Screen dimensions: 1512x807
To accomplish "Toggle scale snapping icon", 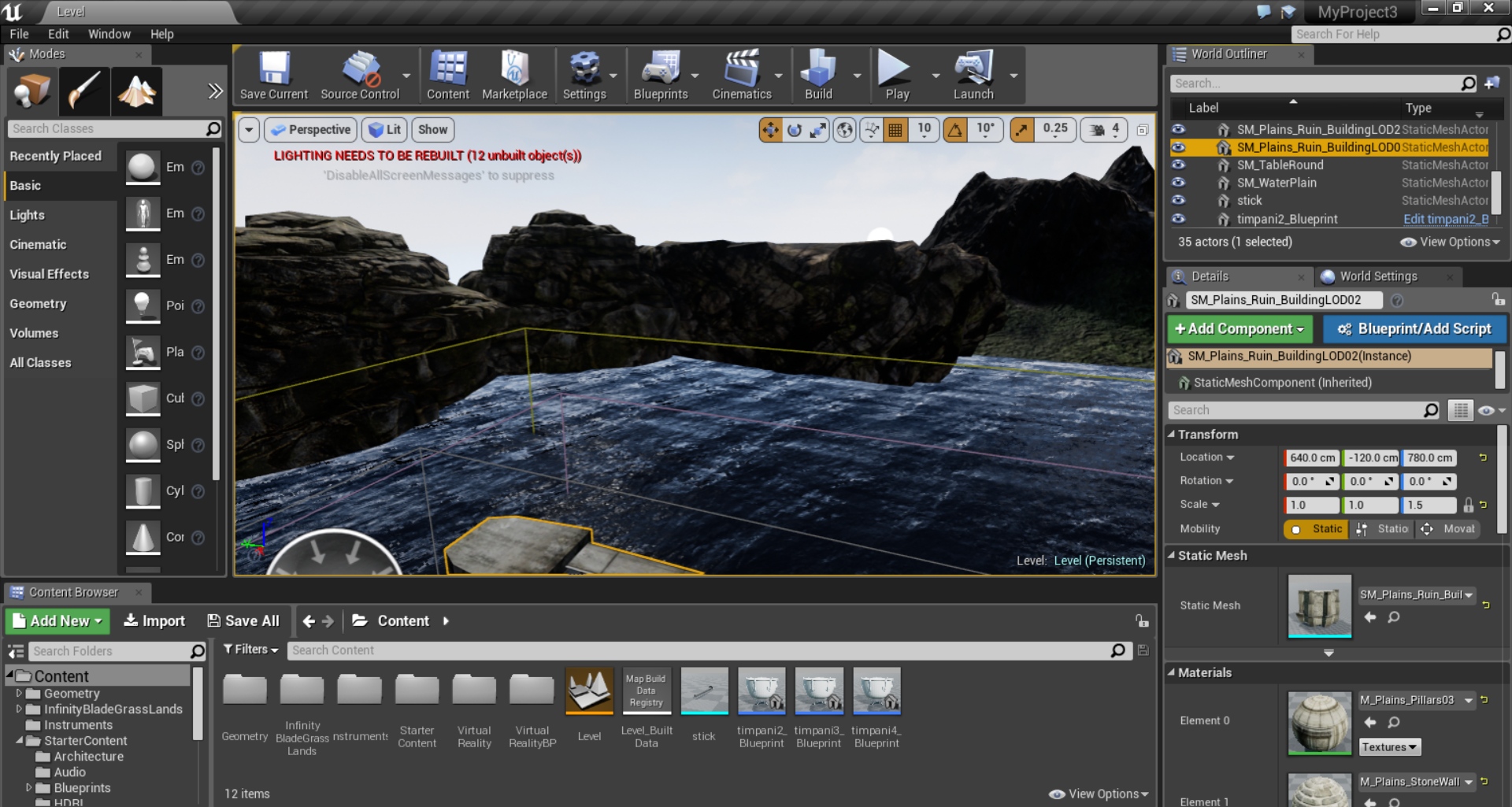I will click(x=1021, y=130).
